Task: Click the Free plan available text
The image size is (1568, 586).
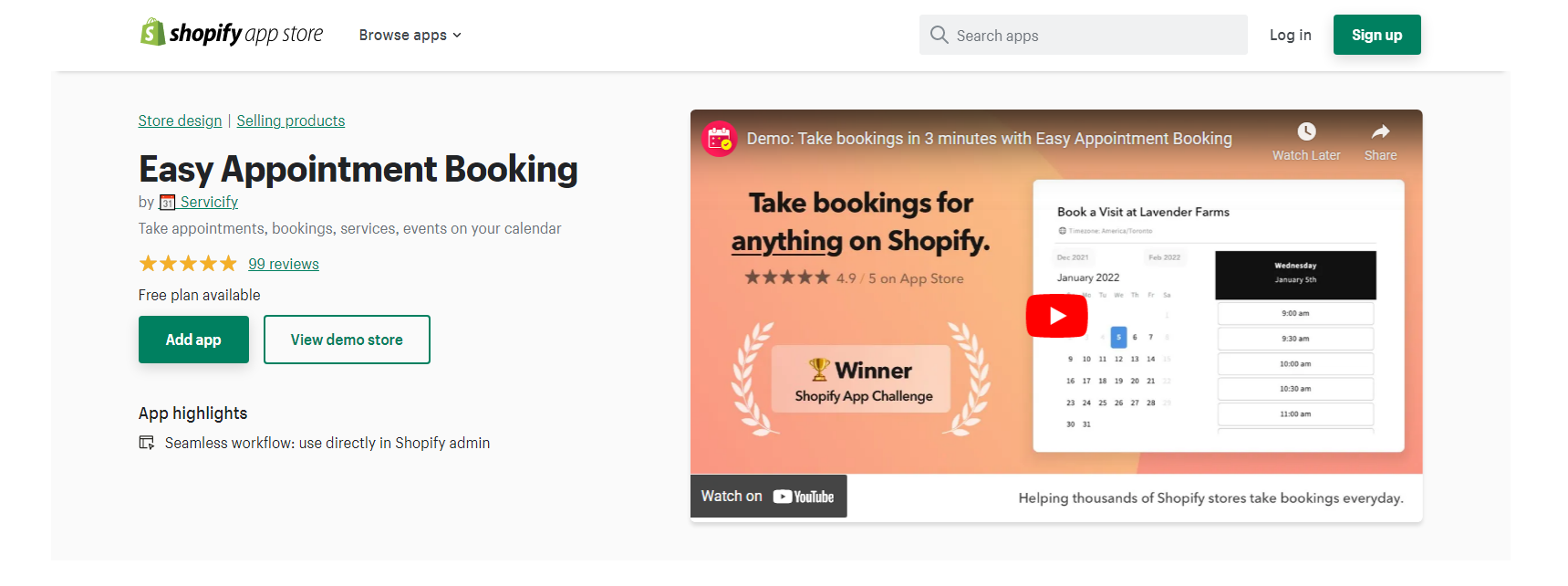Action: (x=200, y=295)
